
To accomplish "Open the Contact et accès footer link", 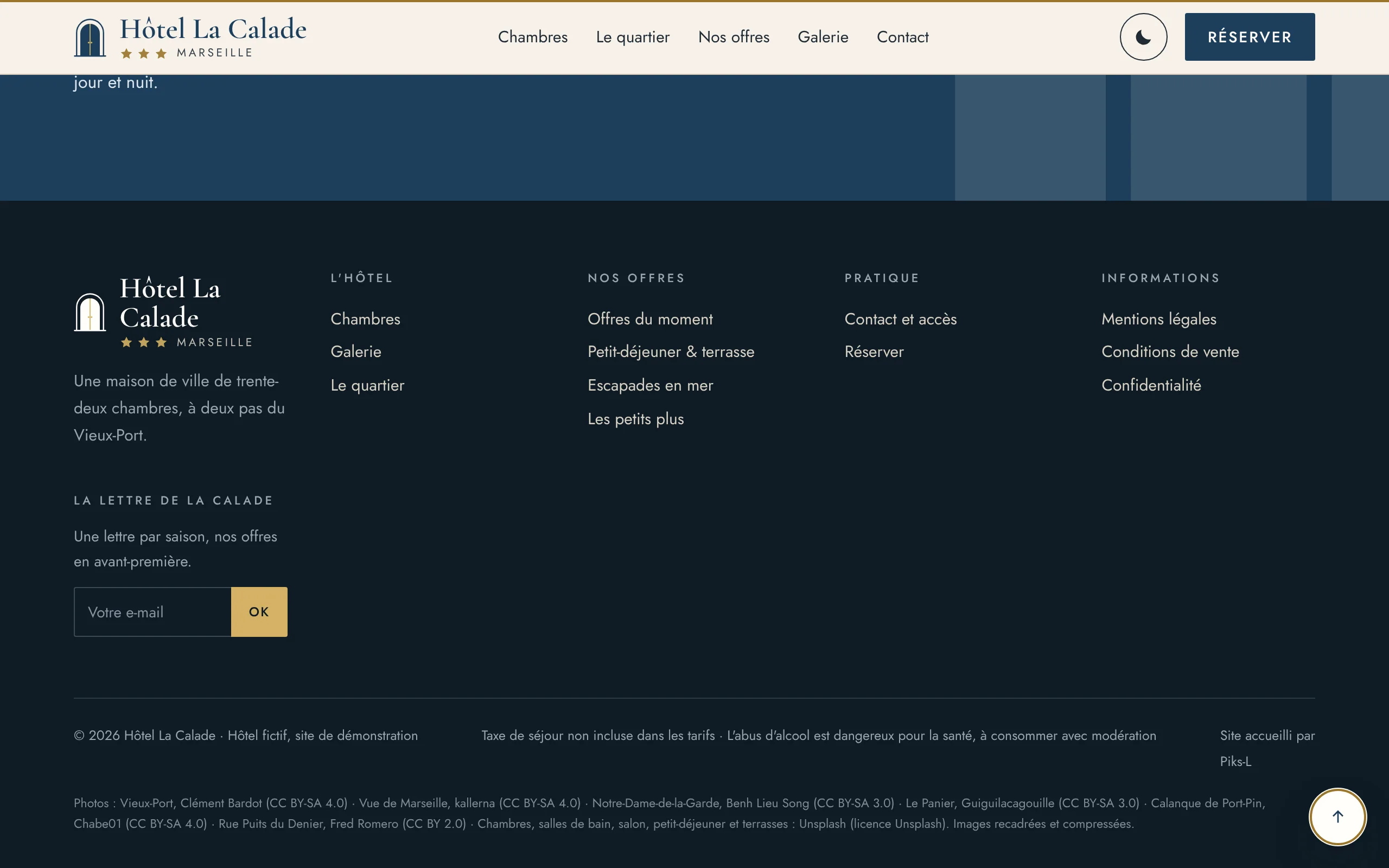I will tap(901, 319).
